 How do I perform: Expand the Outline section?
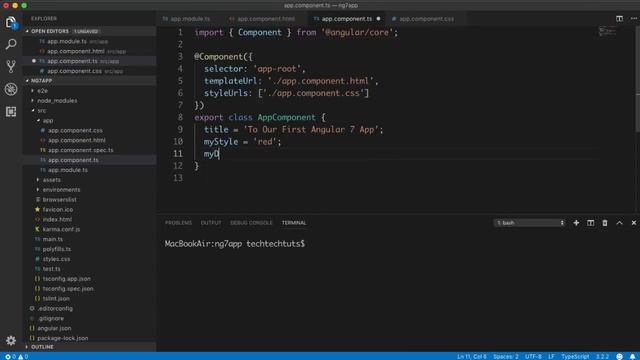coord(90,347)
